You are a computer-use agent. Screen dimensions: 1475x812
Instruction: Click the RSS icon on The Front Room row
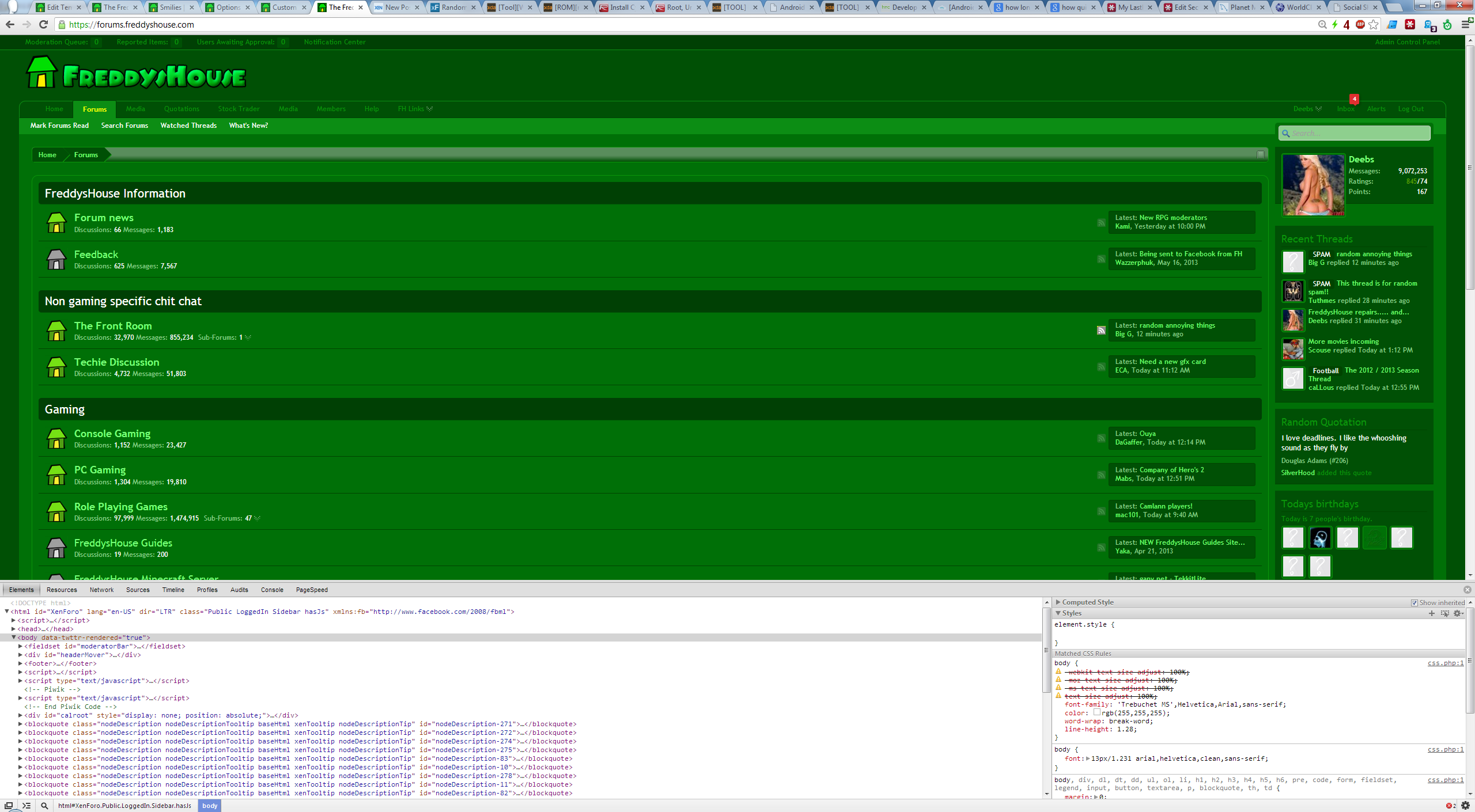[x=1101, y=331]
